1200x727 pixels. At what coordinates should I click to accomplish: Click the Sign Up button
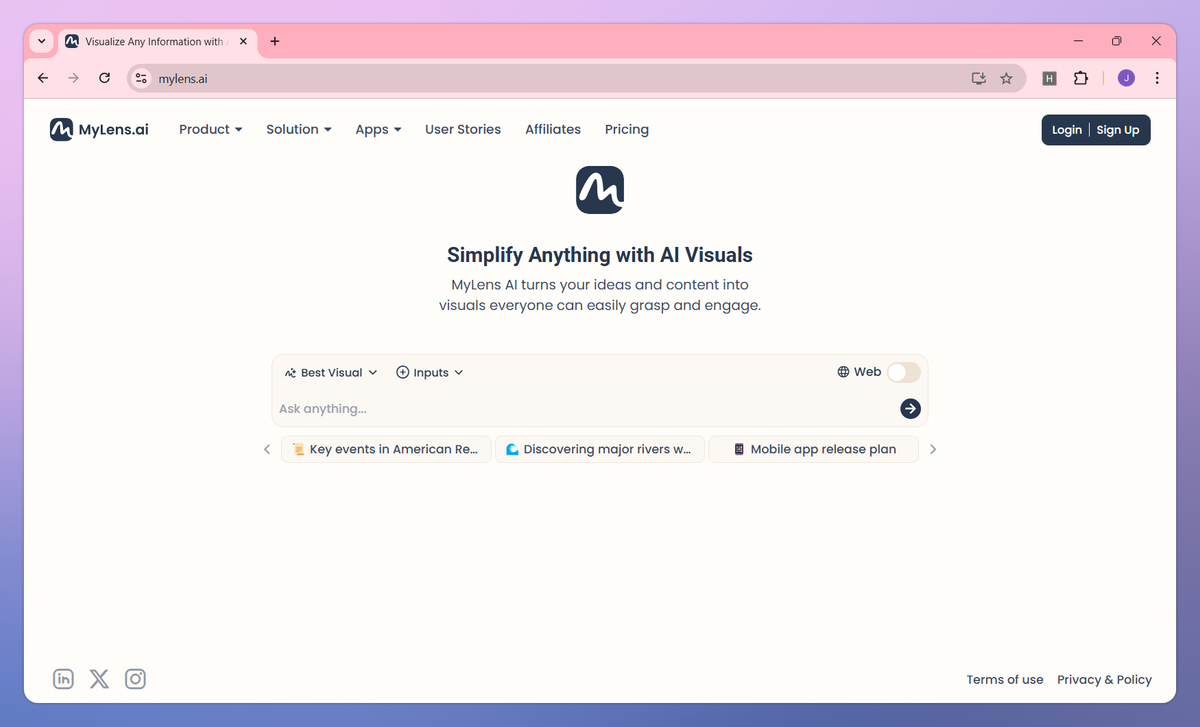click(1118, 130)
